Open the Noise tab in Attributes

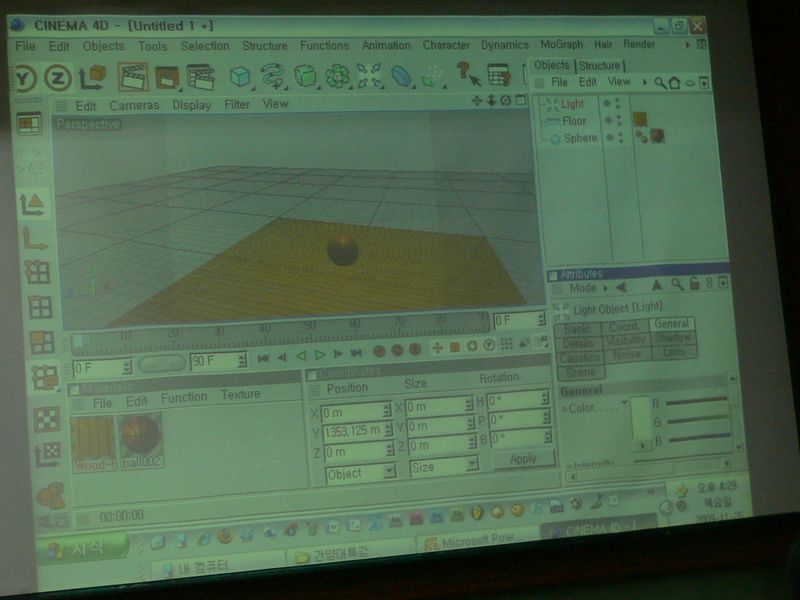click(x=627, y=355)
